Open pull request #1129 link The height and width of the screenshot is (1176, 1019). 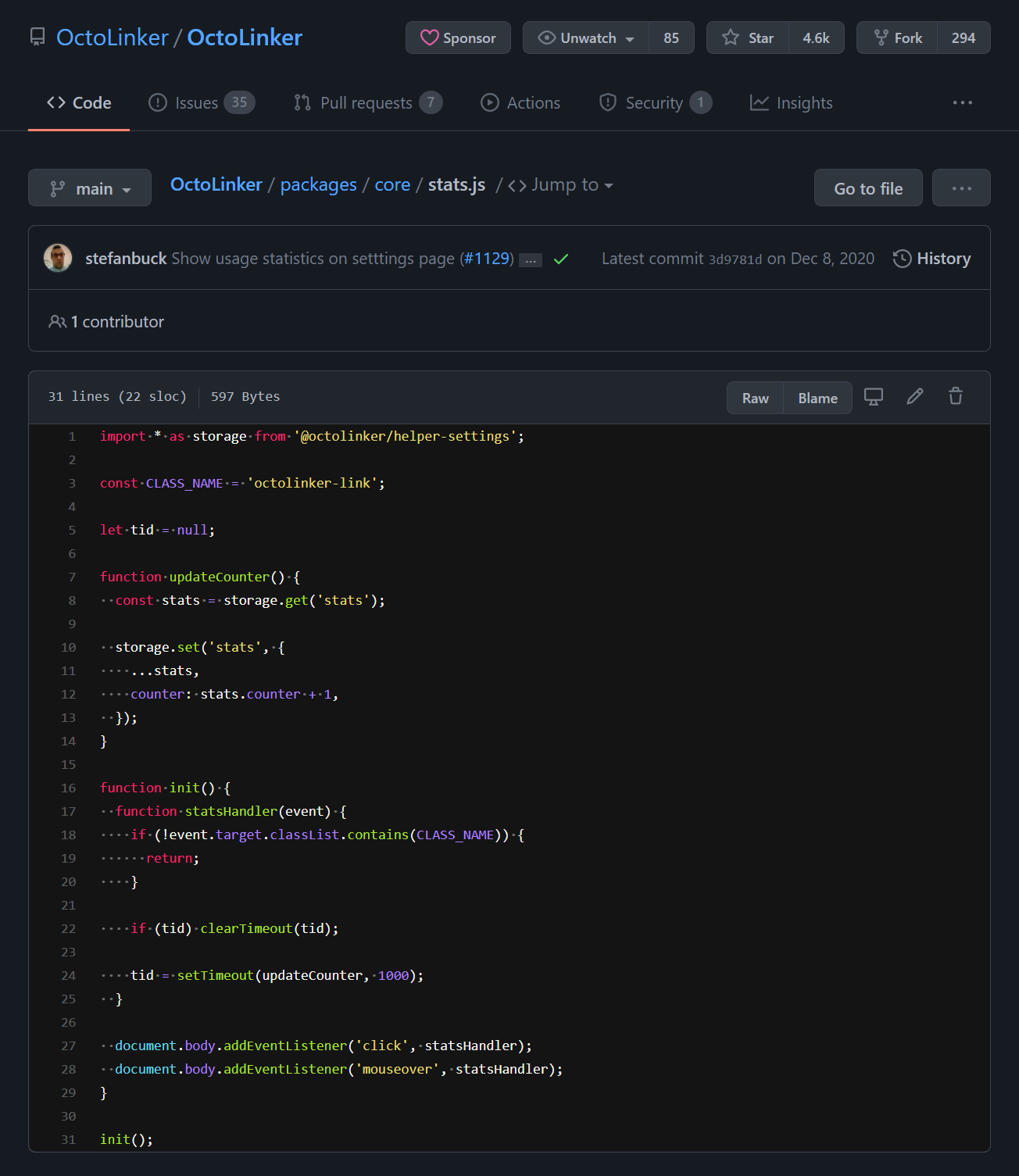point(487,259)
